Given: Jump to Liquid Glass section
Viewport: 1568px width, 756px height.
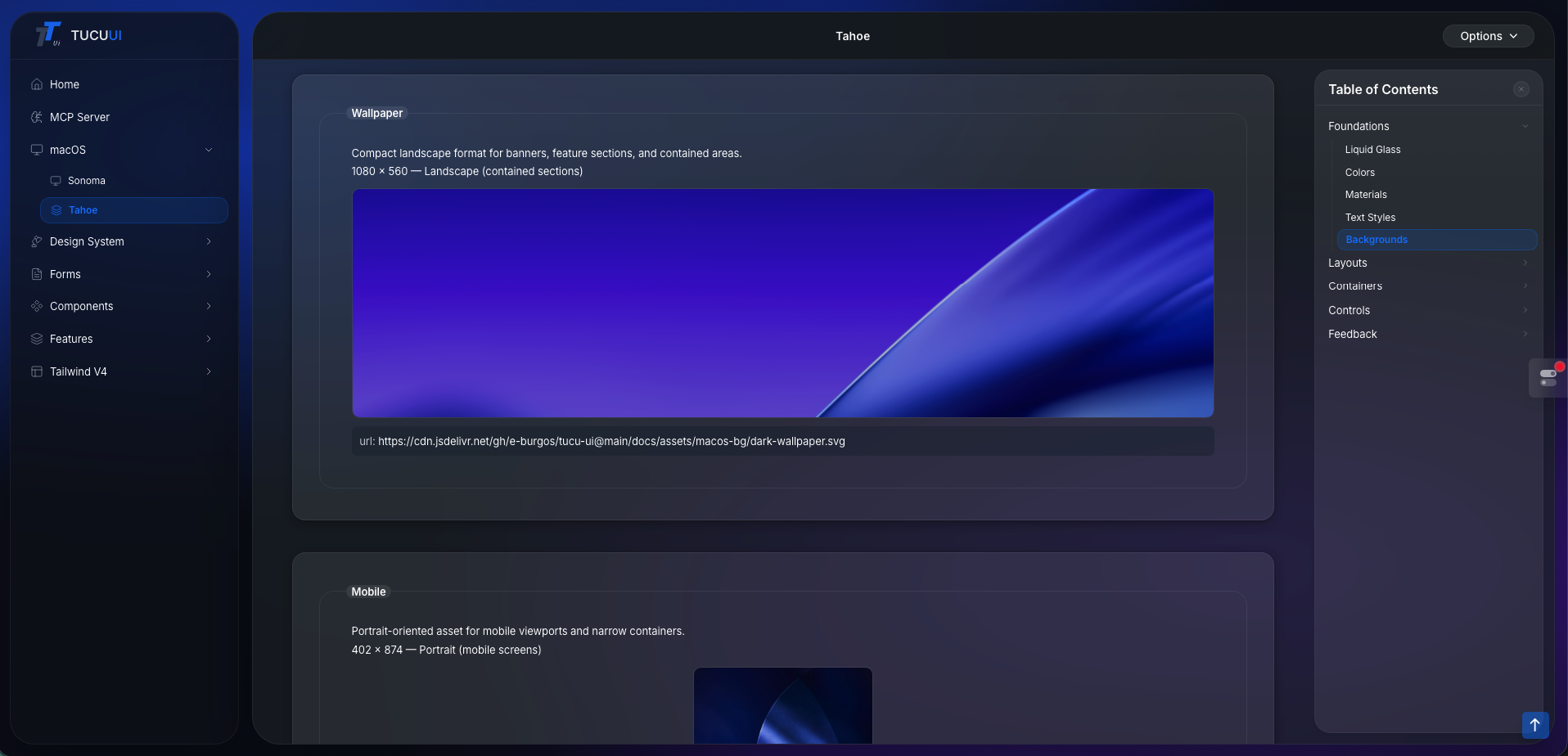Looking at the screenshot, I should [1372, 150].
